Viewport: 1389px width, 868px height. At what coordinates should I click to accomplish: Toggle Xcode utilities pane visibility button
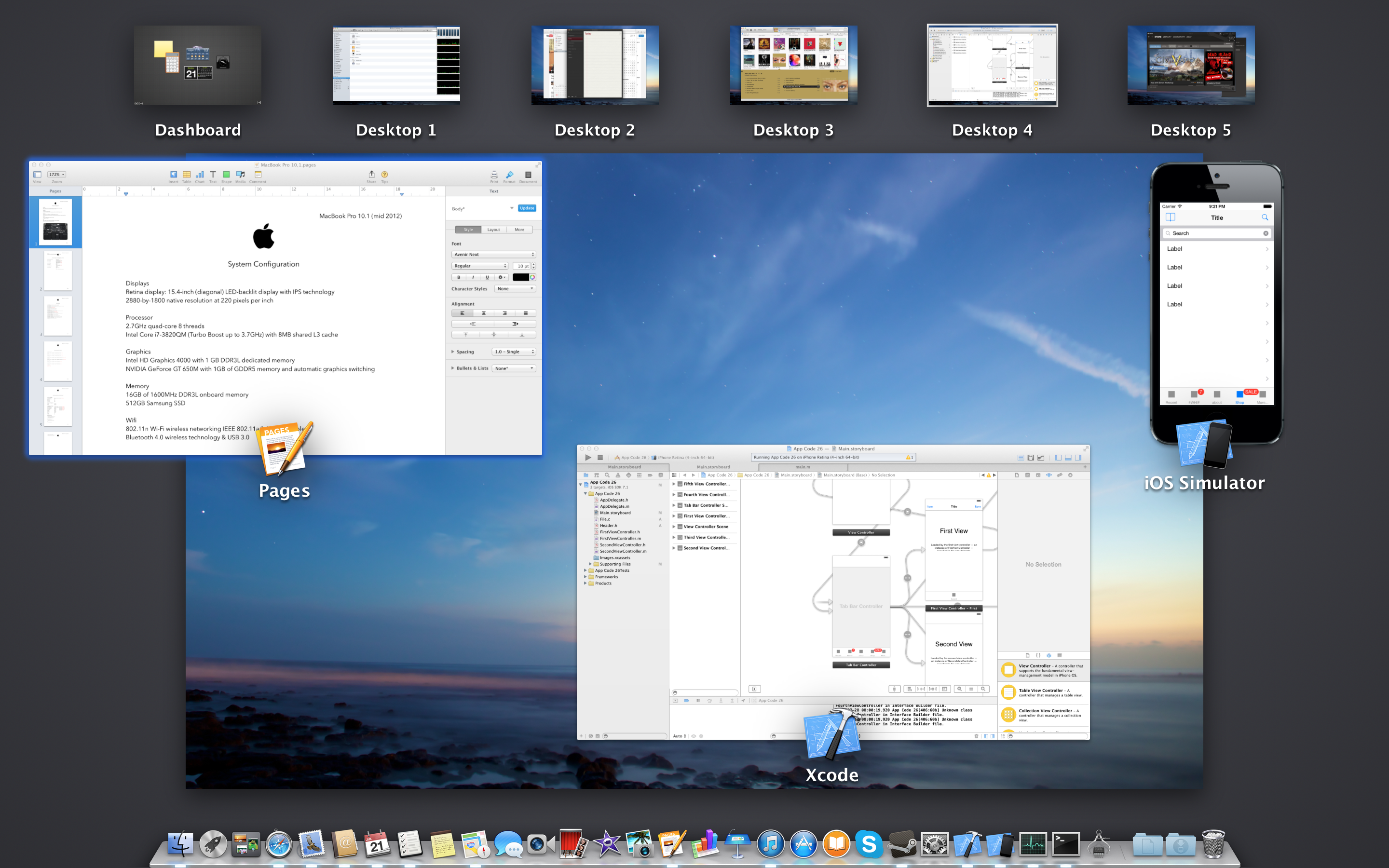1078,458
